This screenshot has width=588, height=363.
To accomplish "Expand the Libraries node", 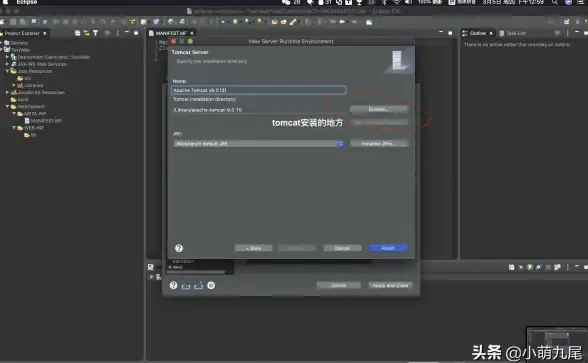I will (14, 86).
